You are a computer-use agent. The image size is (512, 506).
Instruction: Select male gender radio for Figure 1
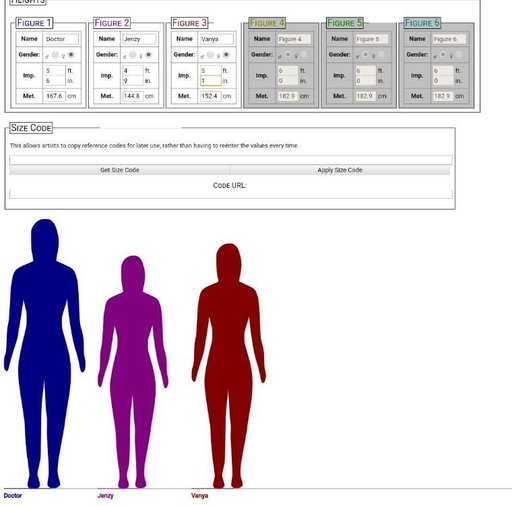point(55,55)
